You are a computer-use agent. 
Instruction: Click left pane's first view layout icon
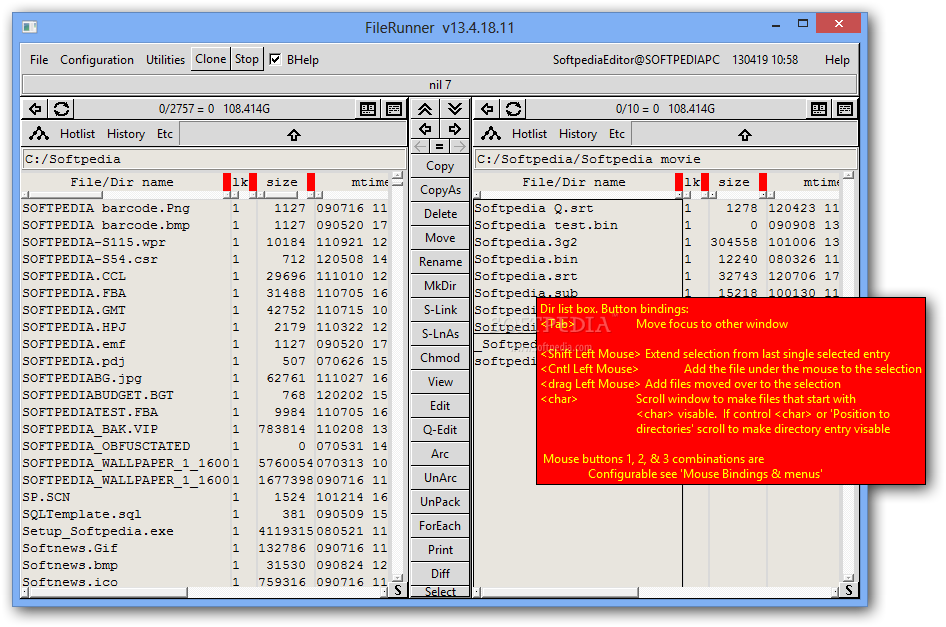[368, 109]
